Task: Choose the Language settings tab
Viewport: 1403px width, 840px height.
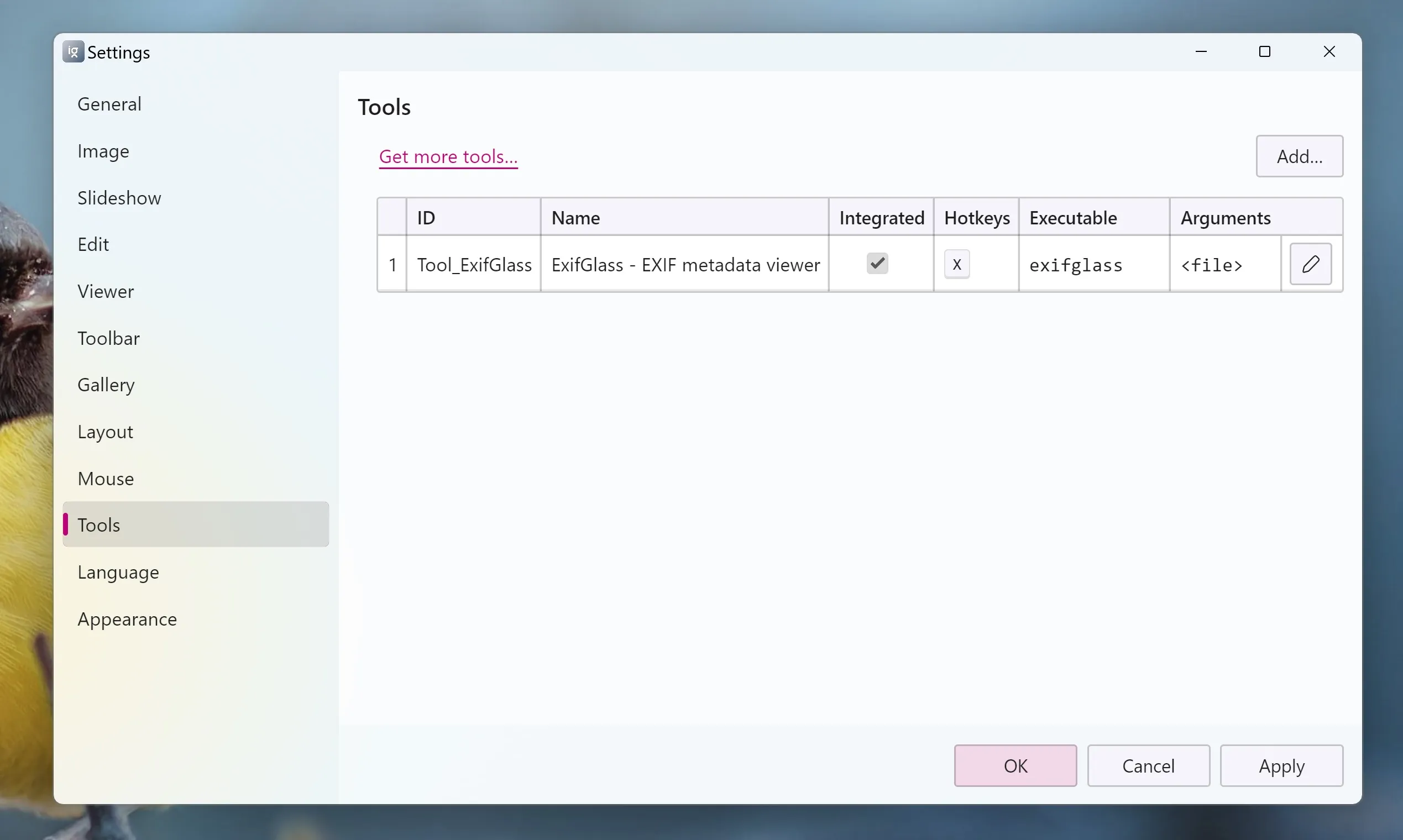Action: (x=118, y=573)
